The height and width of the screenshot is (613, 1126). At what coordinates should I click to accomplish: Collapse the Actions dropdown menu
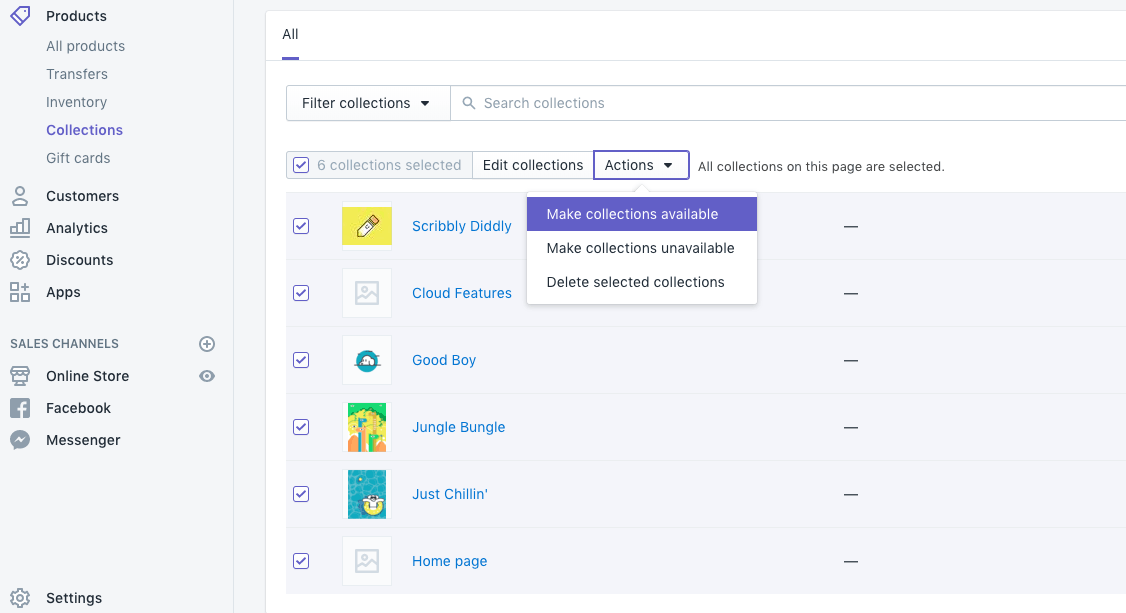(x=641, y=165)
